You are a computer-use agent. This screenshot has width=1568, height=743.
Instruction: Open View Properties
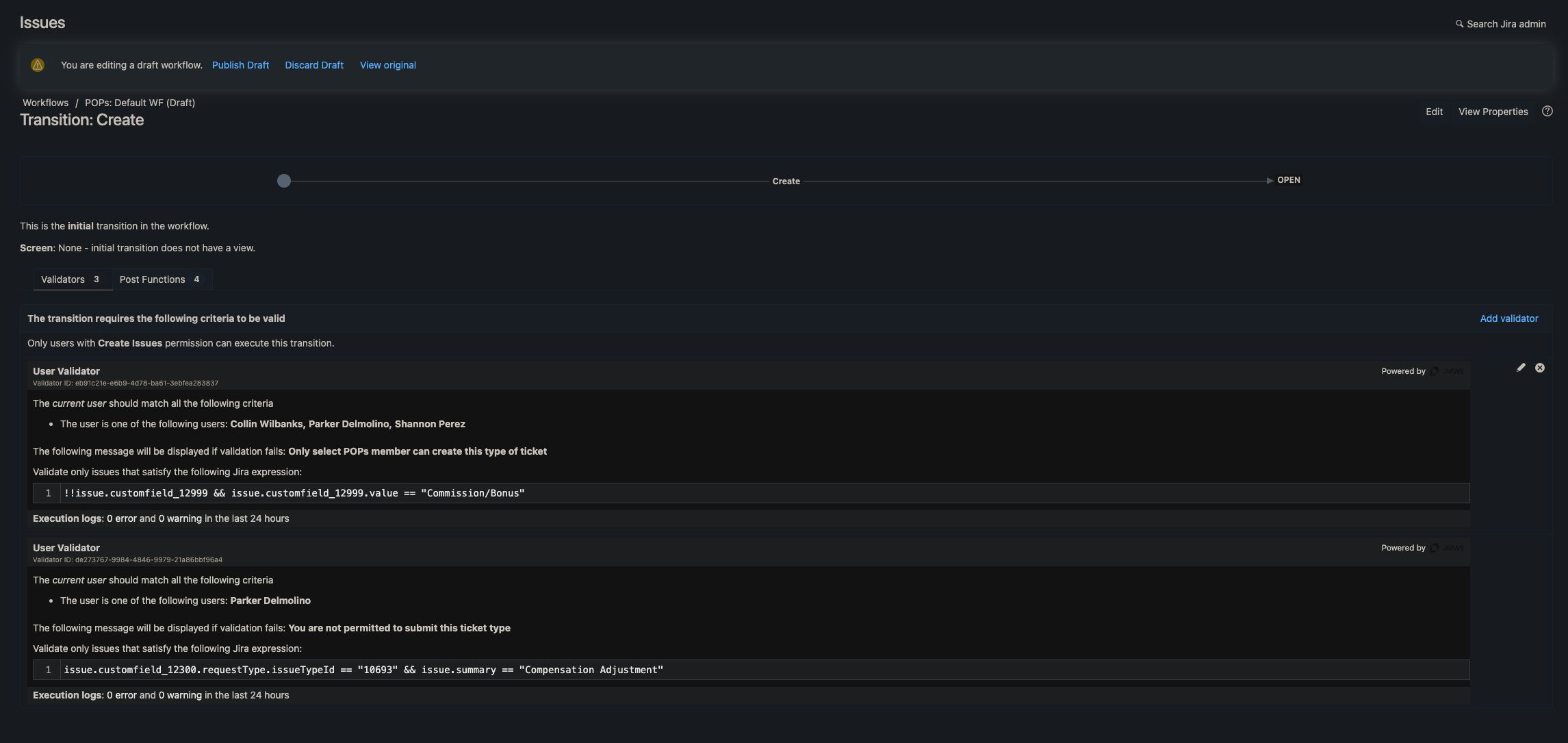(1493, 111)
